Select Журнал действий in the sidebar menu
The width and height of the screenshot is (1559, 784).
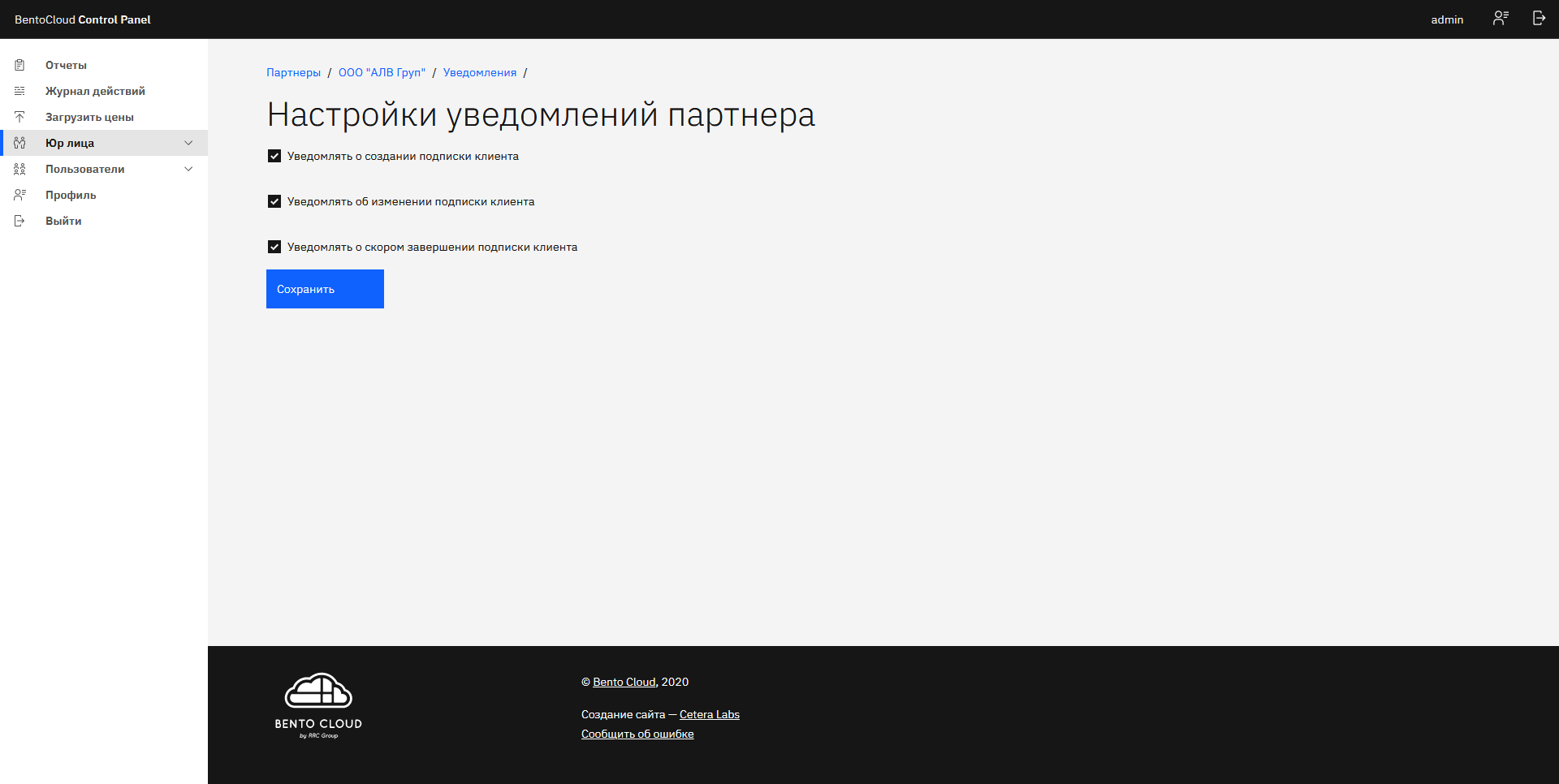point(95,91)
